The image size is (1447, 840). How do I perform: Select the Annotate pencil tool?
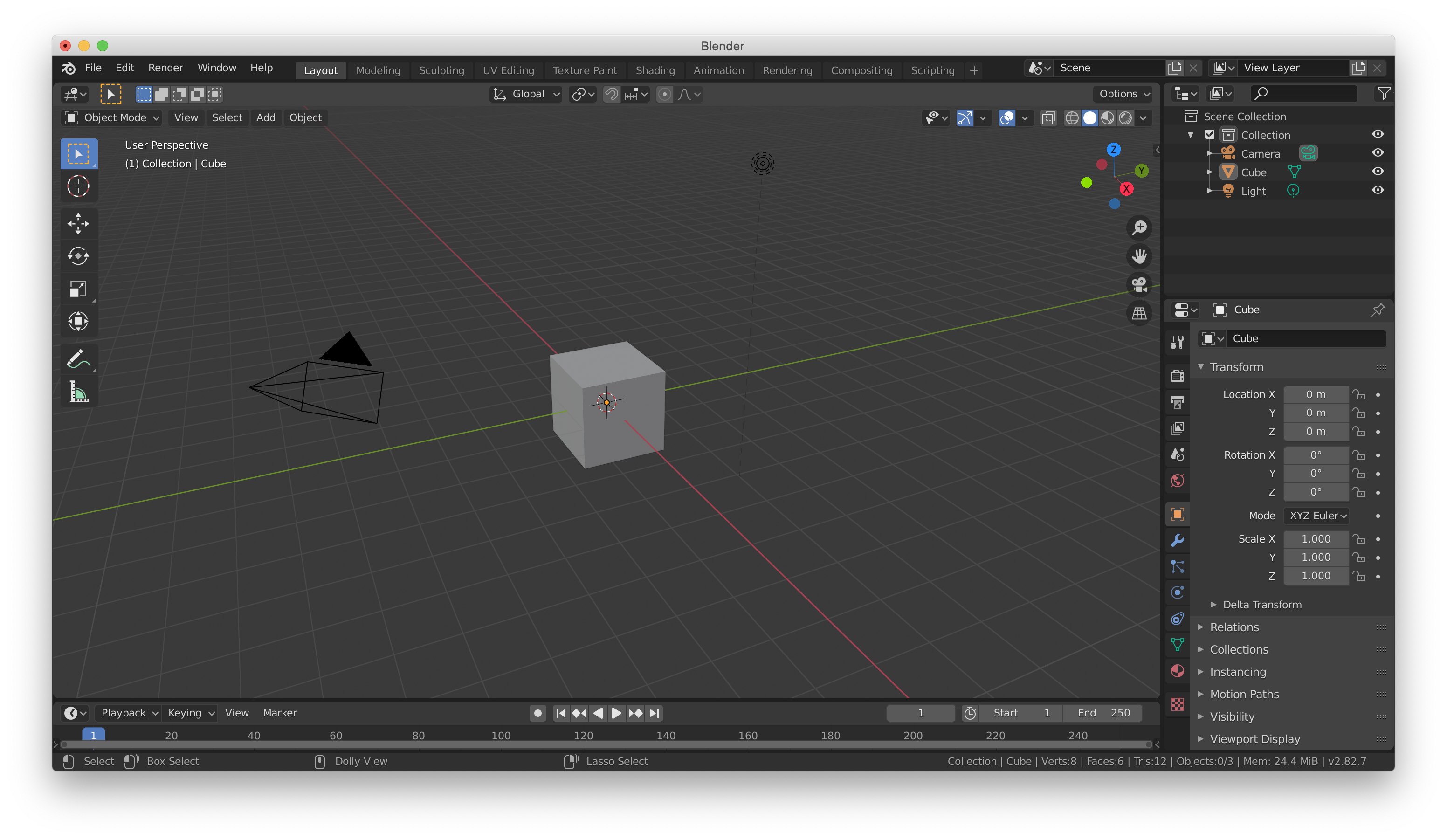pyautogui.click(x=78, y=359)
